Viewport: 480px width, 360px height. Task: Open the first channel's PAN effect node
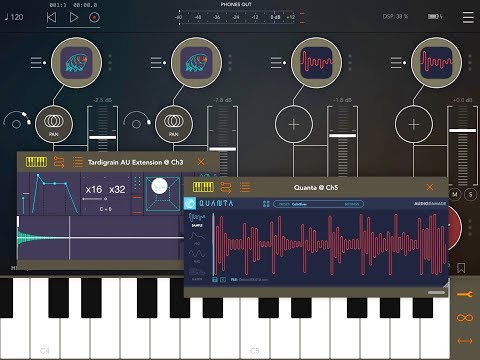click(54, 124)
